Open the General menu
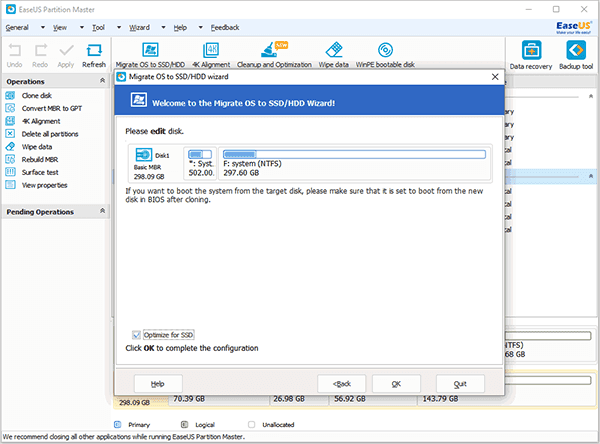Viewport: 600px width, 444px height. (x=17, y=28)
